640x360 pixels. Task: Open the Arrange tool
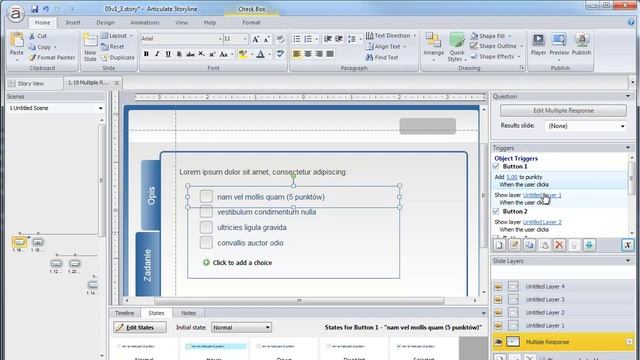[433, 46]
